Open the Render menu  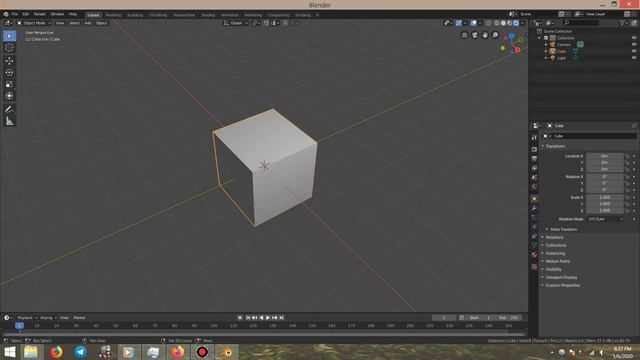point(40,14)
